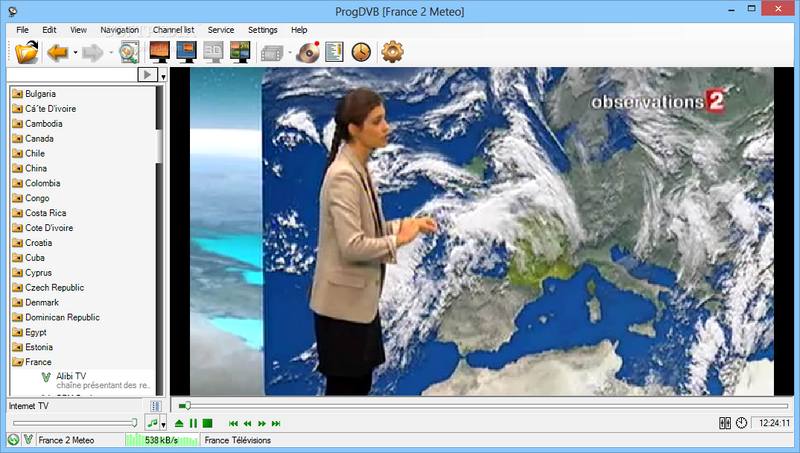Collapse the France folder

(18, 362)
